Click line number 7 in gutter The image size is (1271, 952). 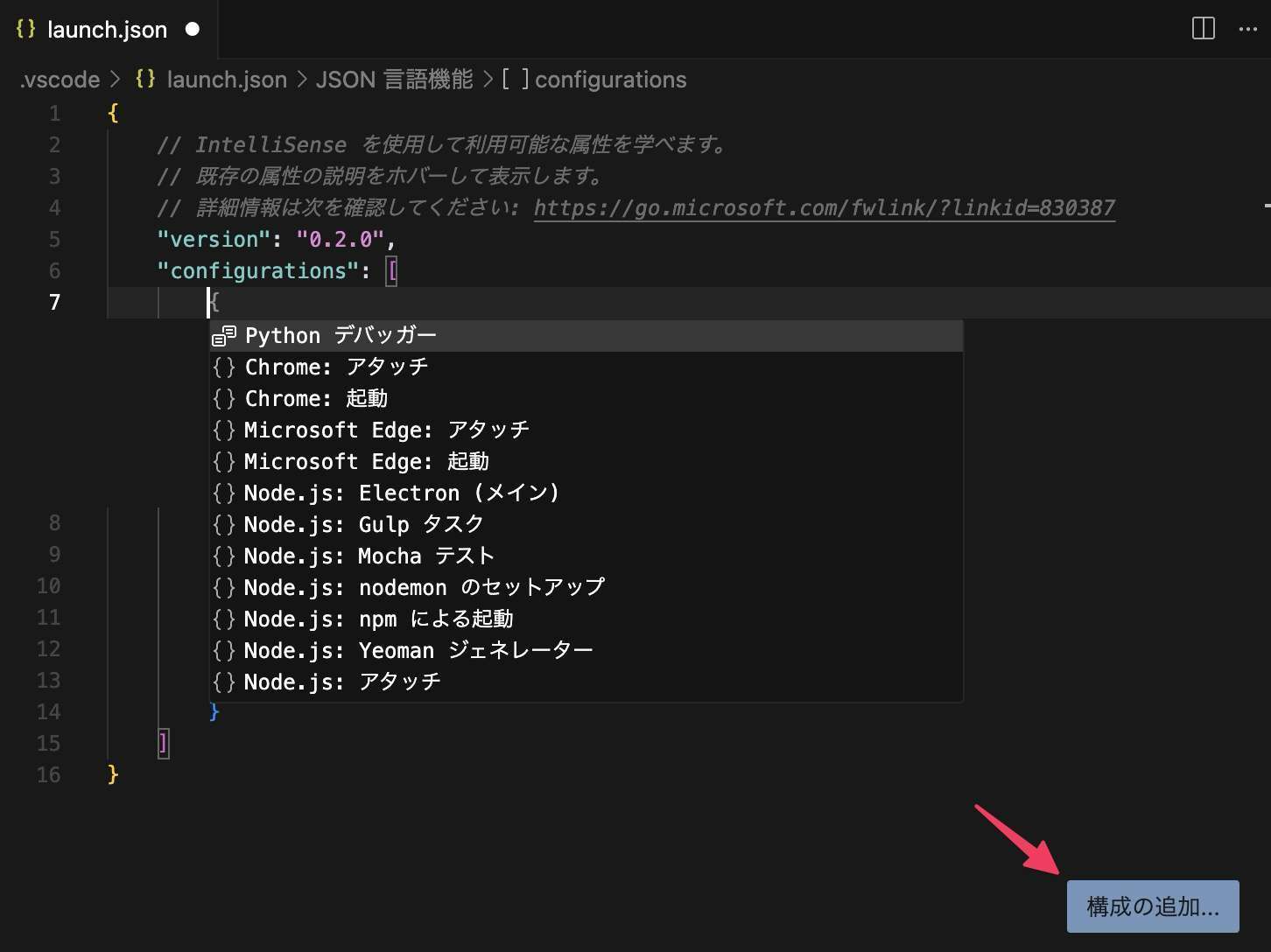point(54,303)
